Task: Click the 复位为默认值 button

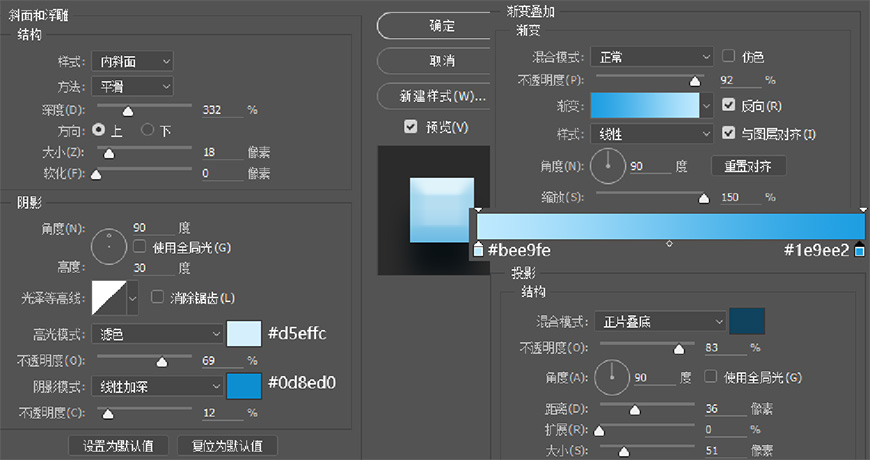Action: click(227, 446)
